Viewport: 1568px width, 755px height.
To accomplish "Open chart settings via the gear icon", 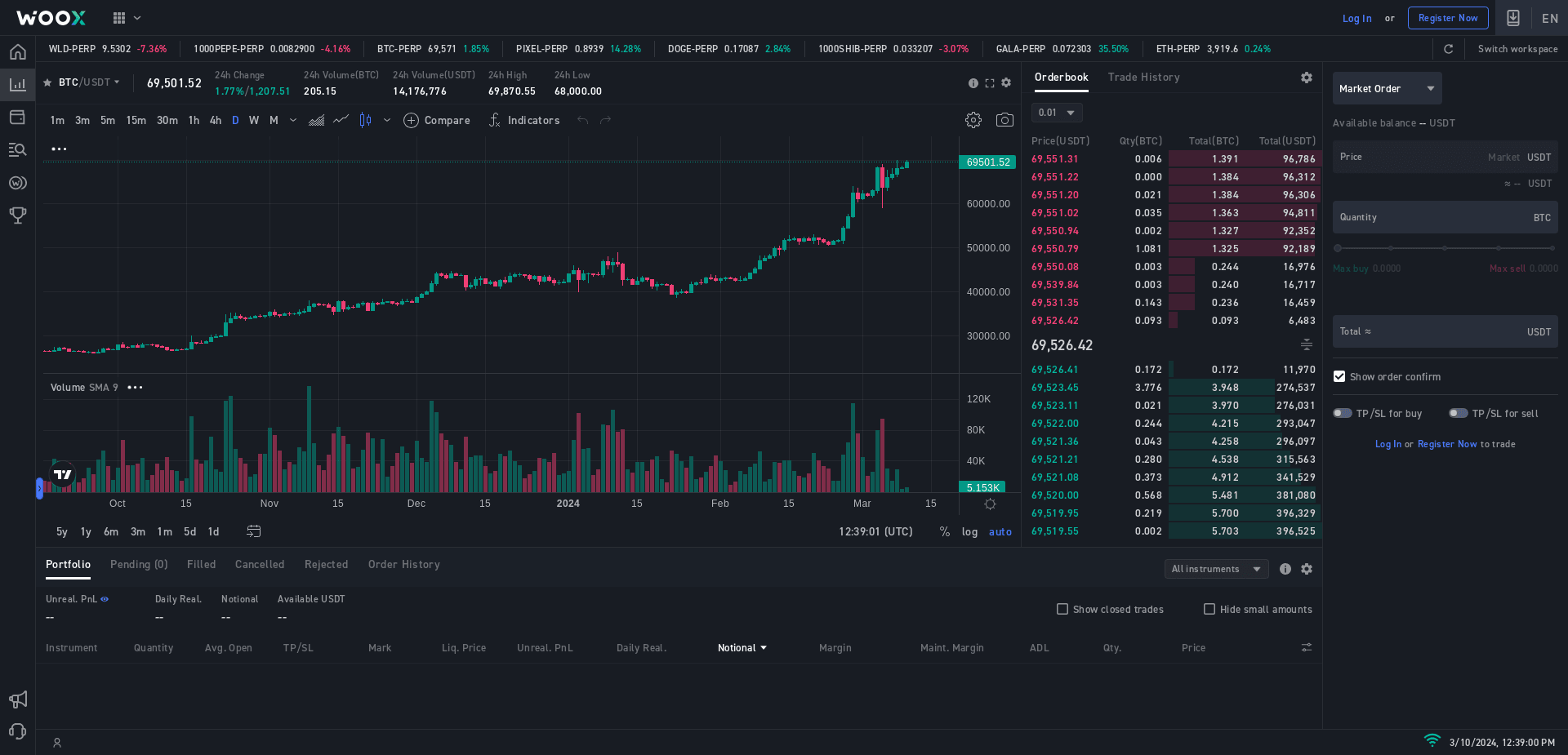I will (x=973, y=120).
